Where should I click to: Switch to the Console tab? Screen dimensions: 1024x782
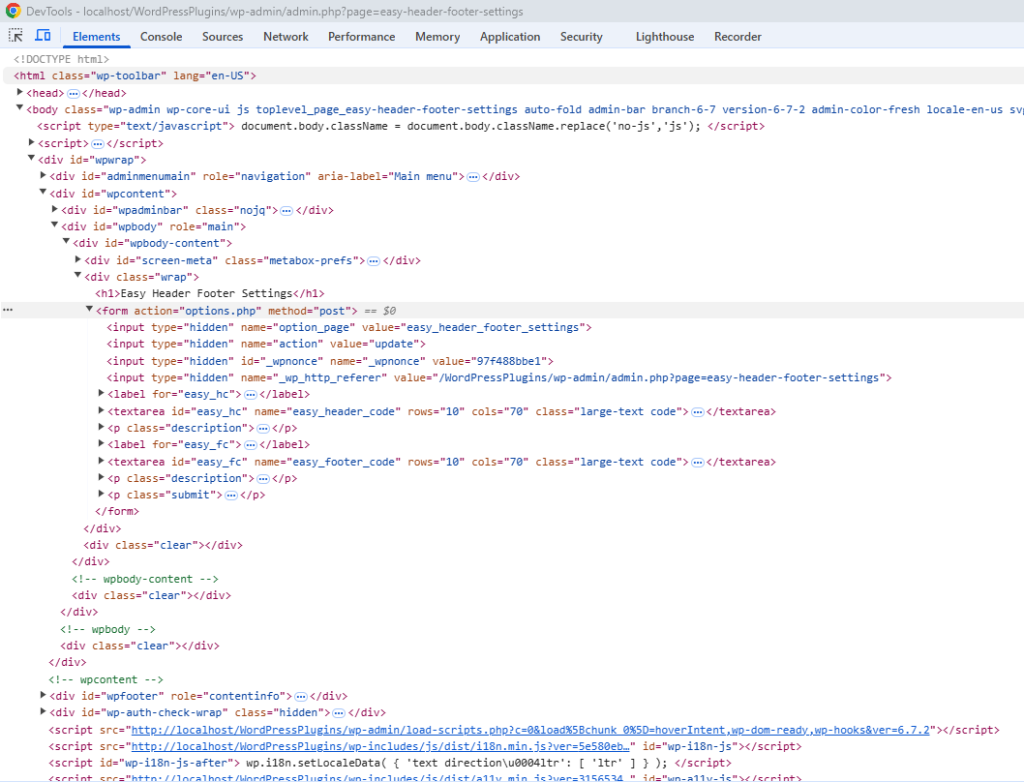[x=161, y=37]
